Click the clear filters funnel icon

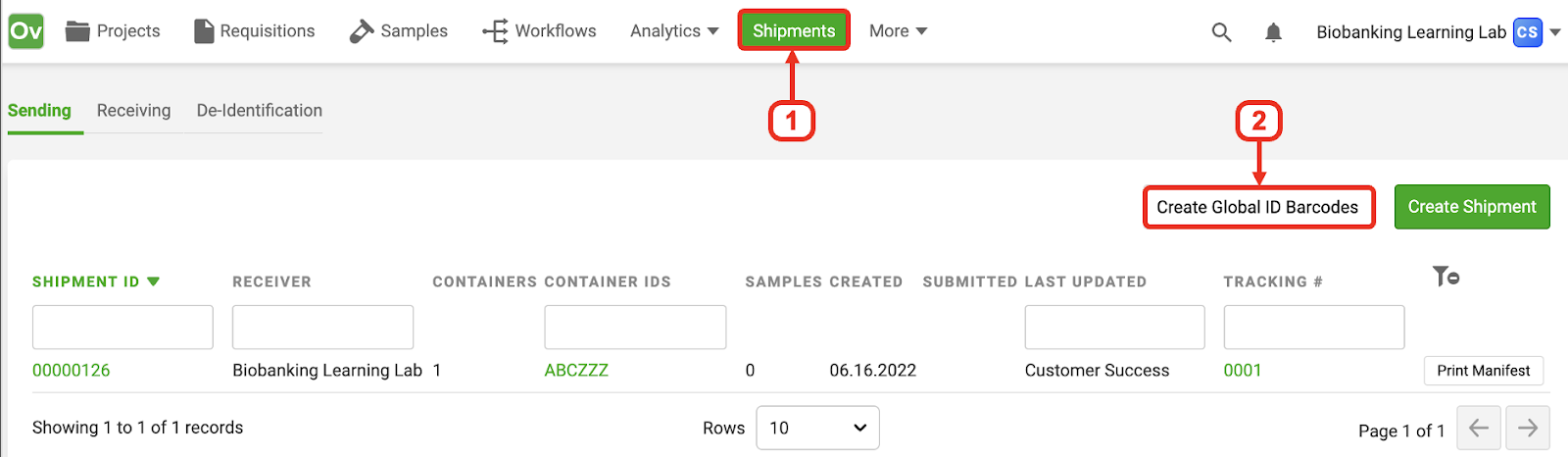1445,277
